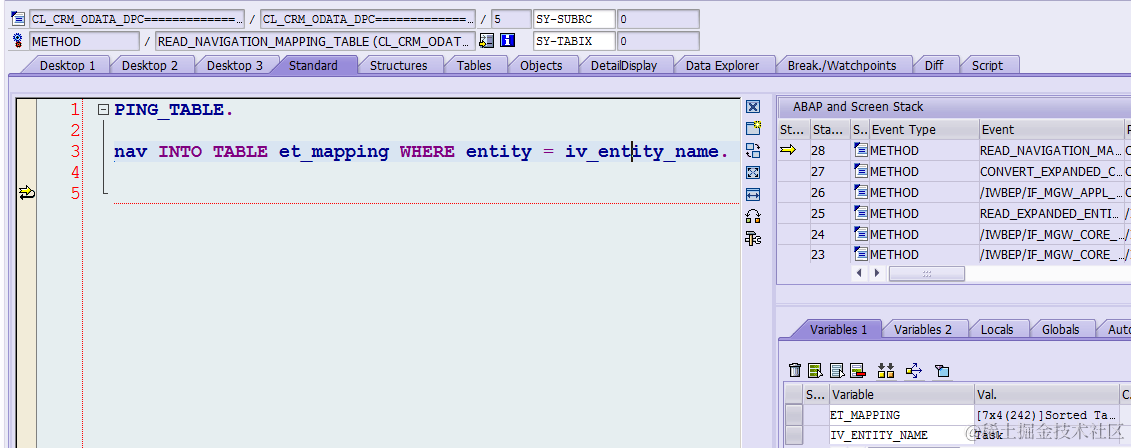1131x448 pixels.
Task: Click the stack table left scroll arrow
Action: 858,273
